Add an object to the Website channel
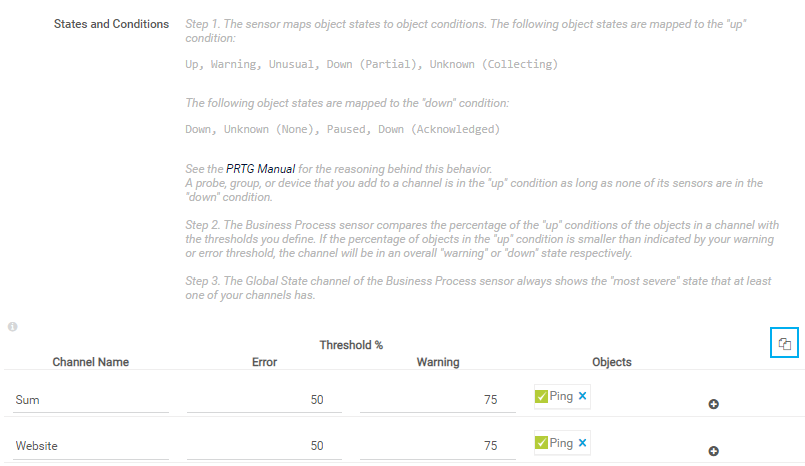Screen dimensions: 805x466 (714, 451)
